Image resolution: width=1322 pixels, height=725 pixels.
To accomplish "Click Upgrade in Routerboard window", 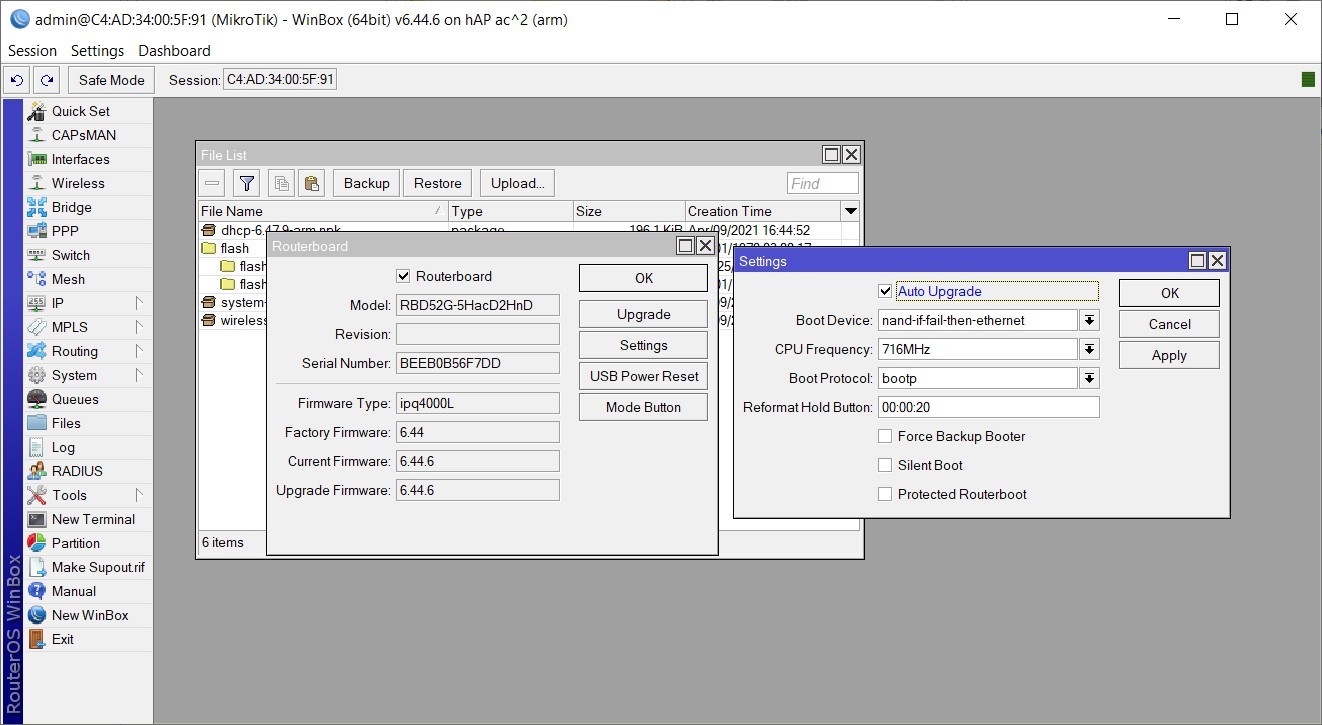I will tap(643, 314).
